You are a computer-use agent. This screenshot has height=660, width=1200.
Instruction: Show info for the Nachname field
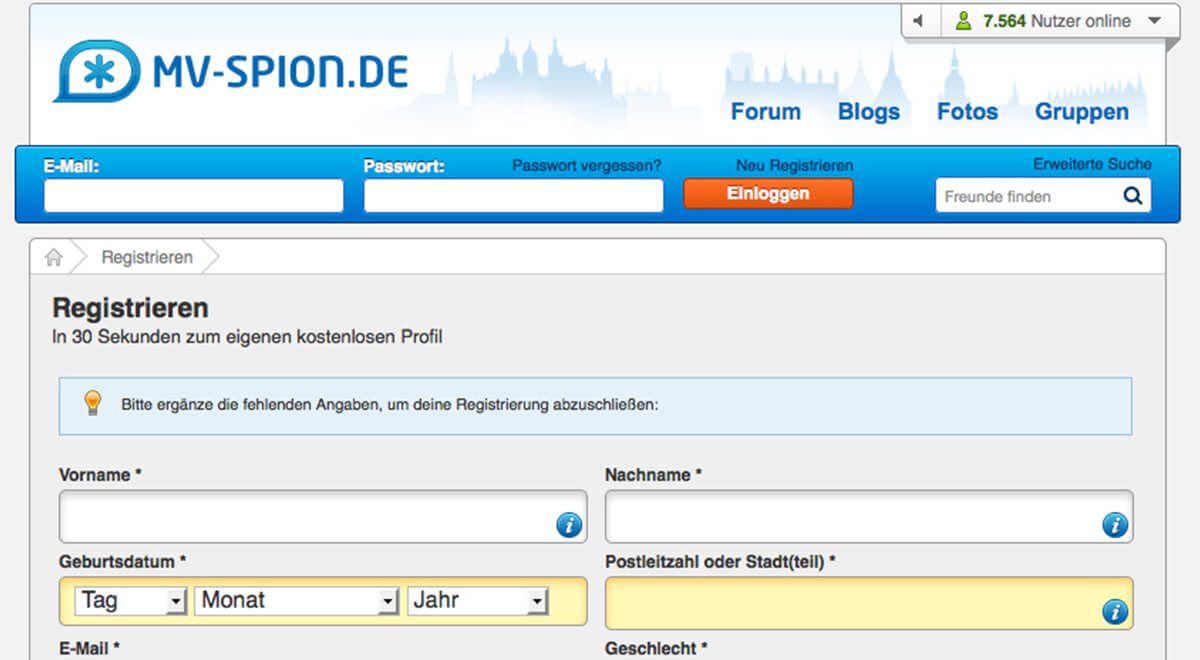coord(1115,525)
